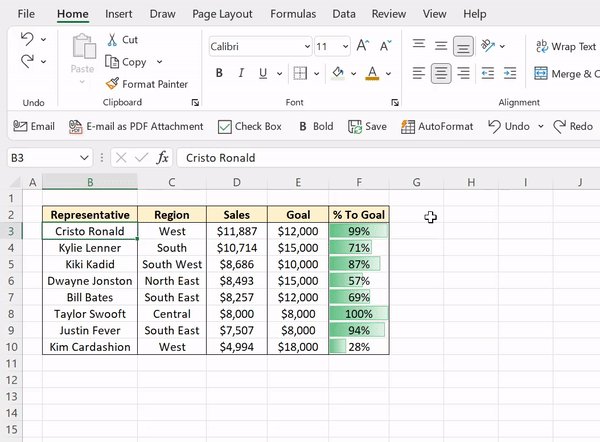Screen dimensions: 600x442
Task: Decrease font size with smaller A icon
Action: tap(385, 46)
